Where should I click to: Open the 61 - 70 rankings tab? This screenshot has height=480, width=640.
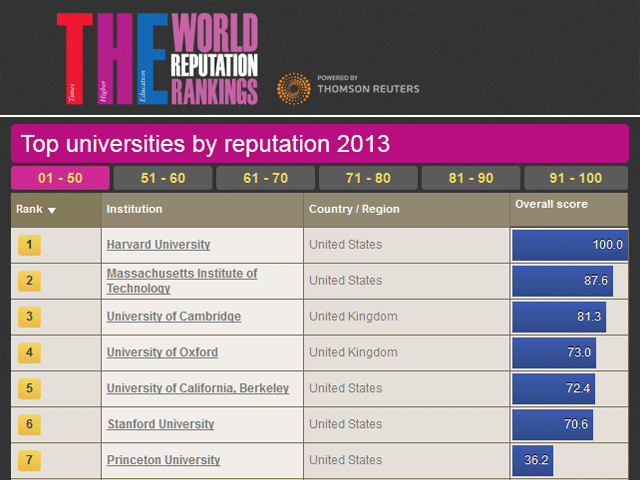264,178
